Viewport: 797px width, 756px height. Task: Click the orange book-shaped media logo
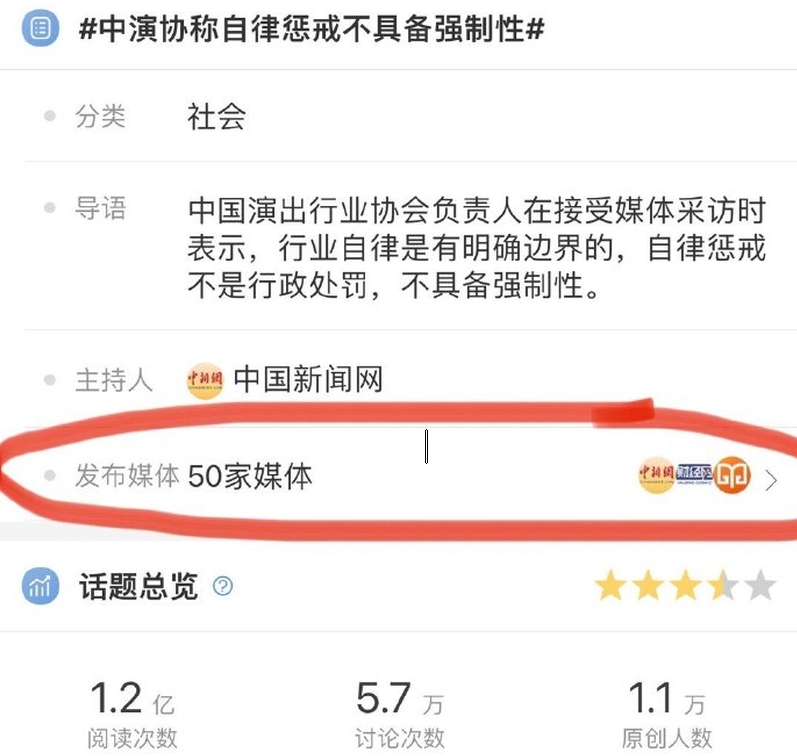click(x=732, y=475)
